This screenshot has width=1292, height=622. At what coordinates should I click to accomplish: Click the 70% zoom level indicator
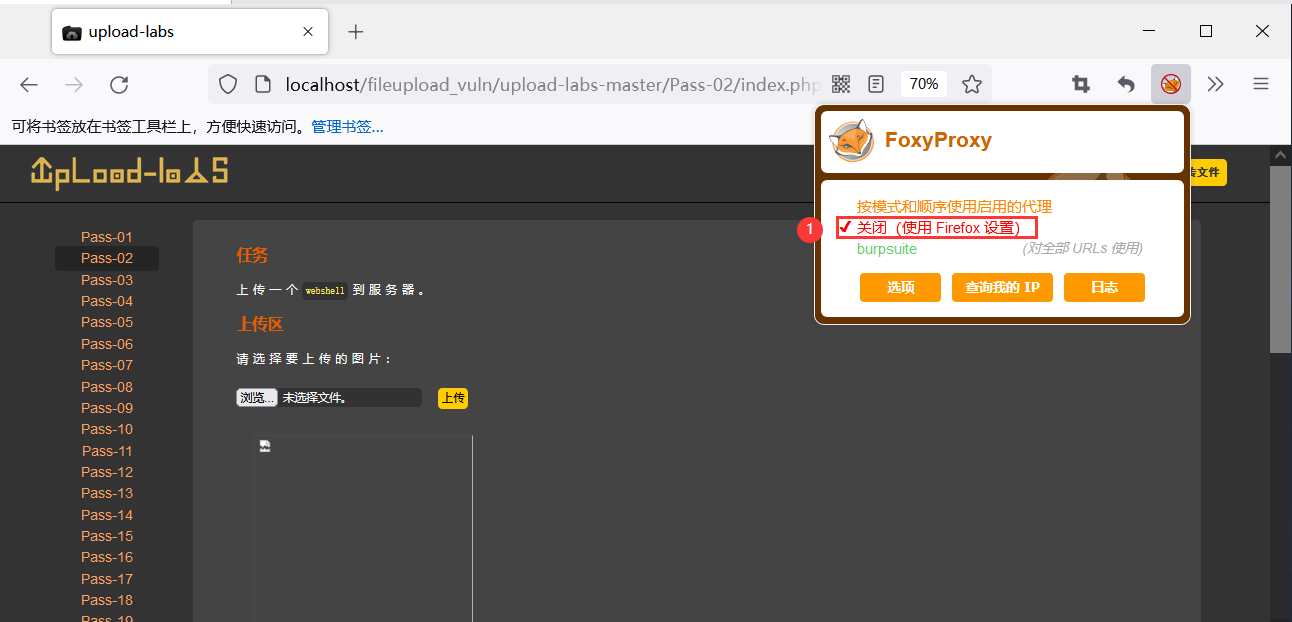click(924, 84)
